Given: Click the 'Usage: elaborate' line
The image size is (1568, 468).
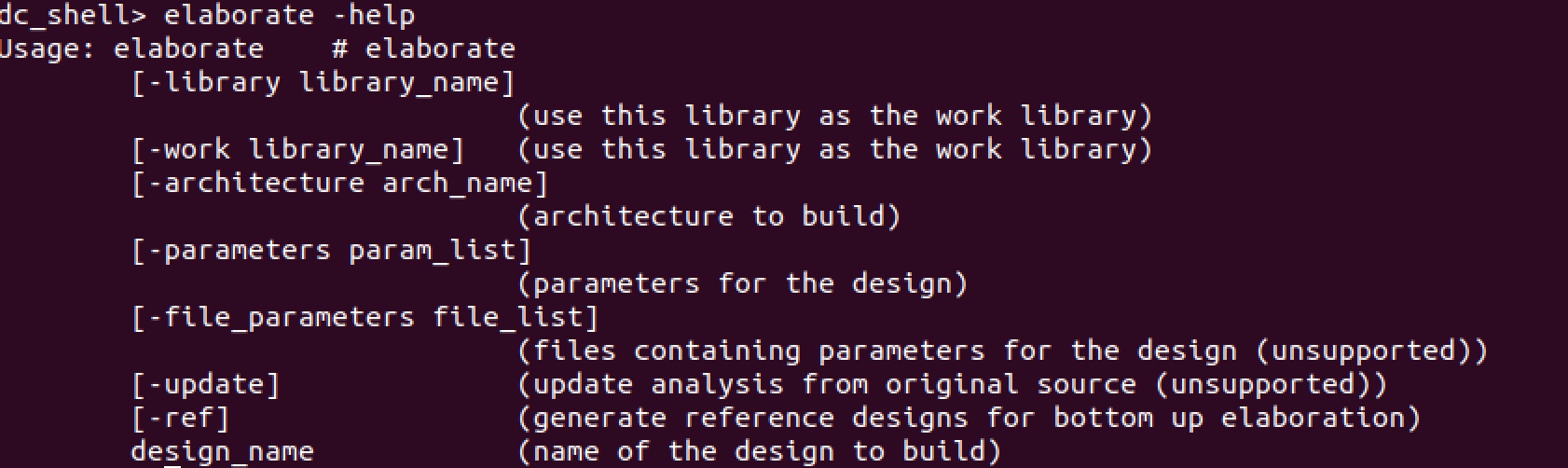Looking at the screenshot, I should pos(131,48).
